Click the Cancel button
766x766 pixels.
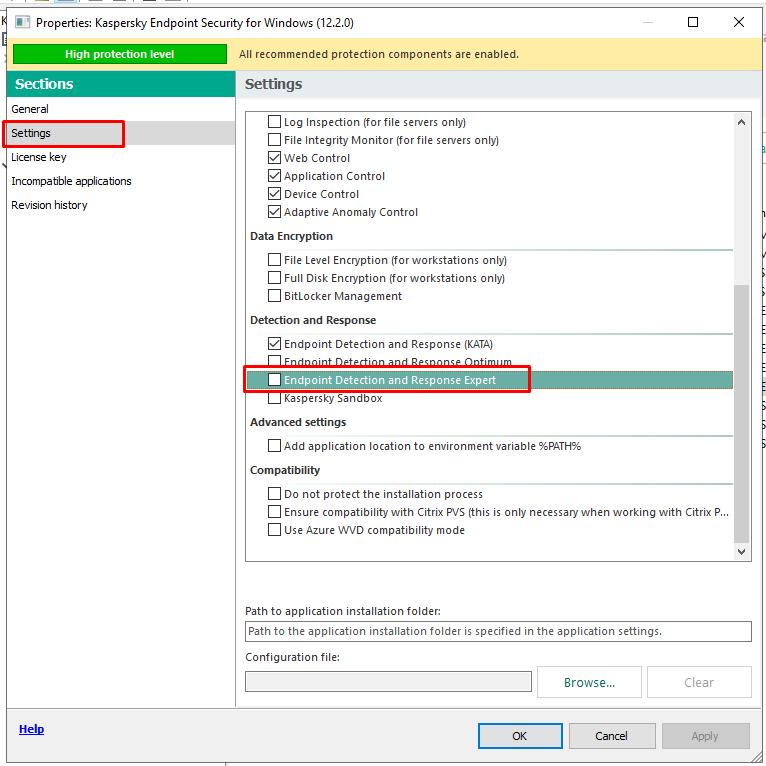[x=612, y=736]
